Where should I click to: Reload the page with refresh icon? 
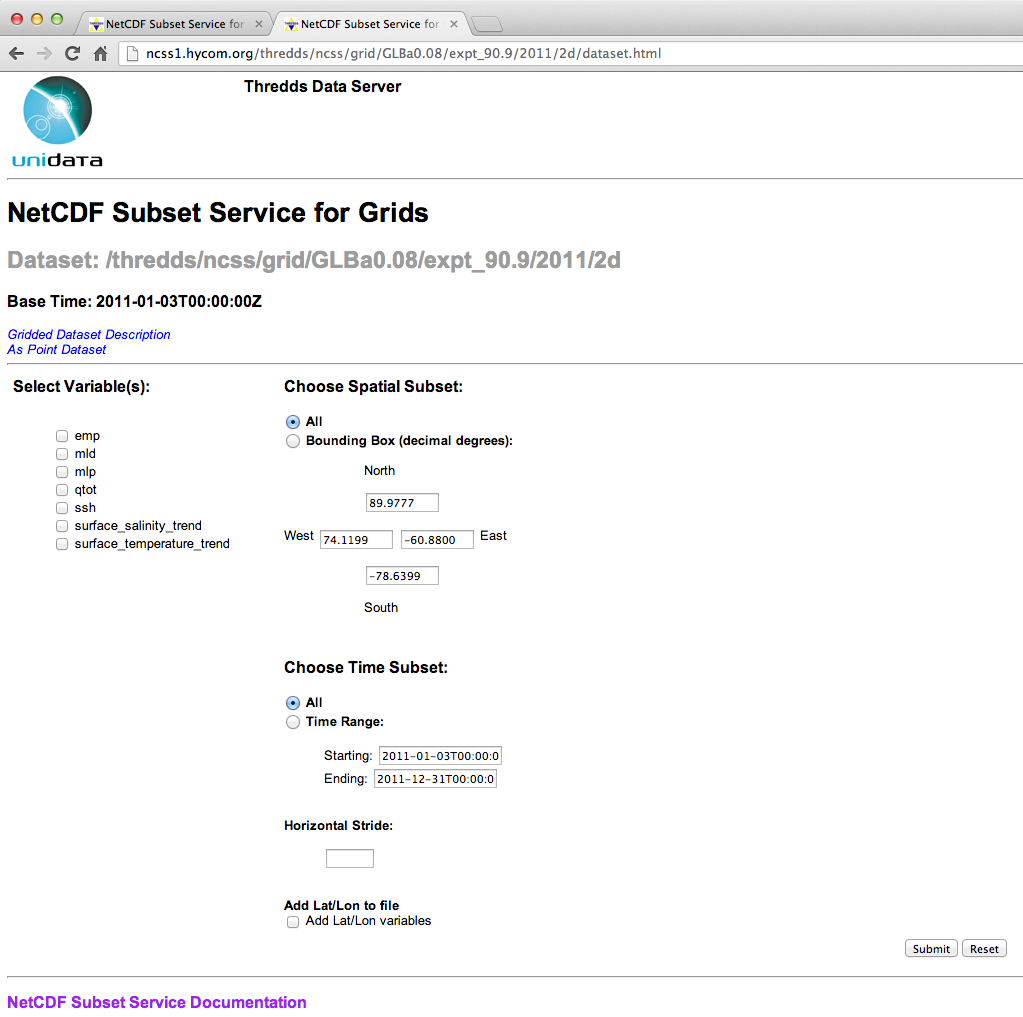[x=72, y=54]
